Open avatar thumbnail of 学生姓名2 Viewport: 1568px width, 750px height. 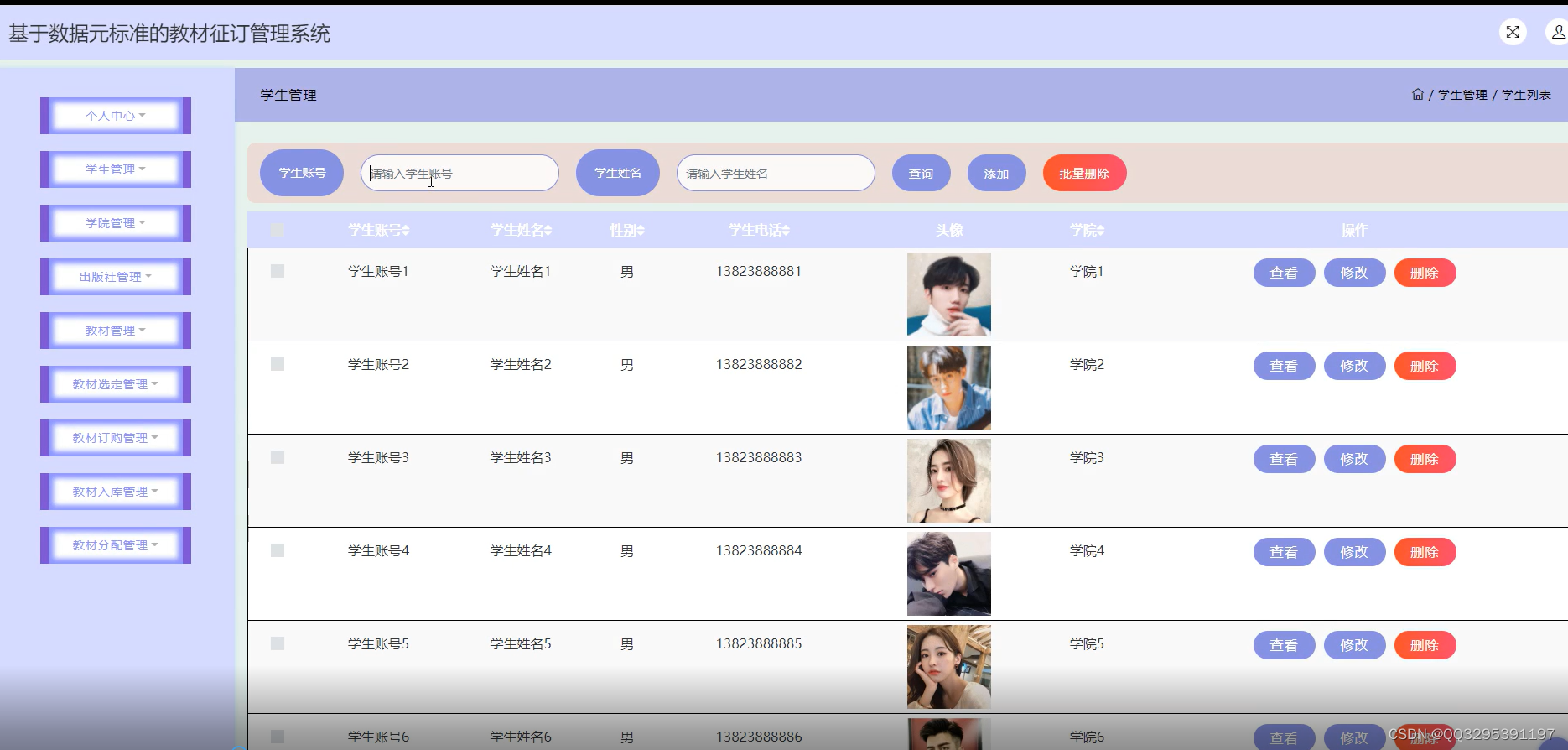(949, 388)
